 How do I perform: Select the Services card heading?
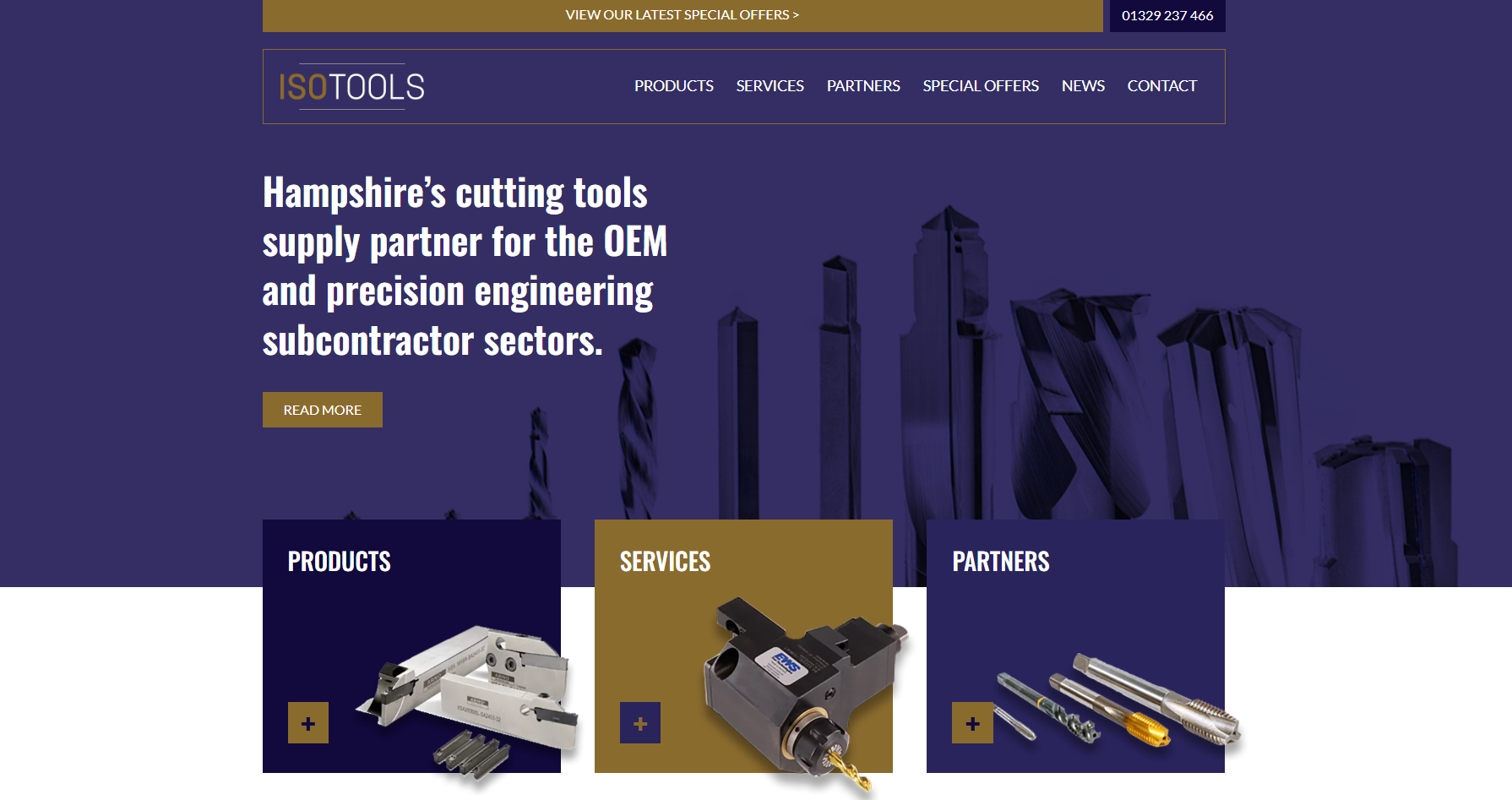pyautogui.click(x=666, y=562)
